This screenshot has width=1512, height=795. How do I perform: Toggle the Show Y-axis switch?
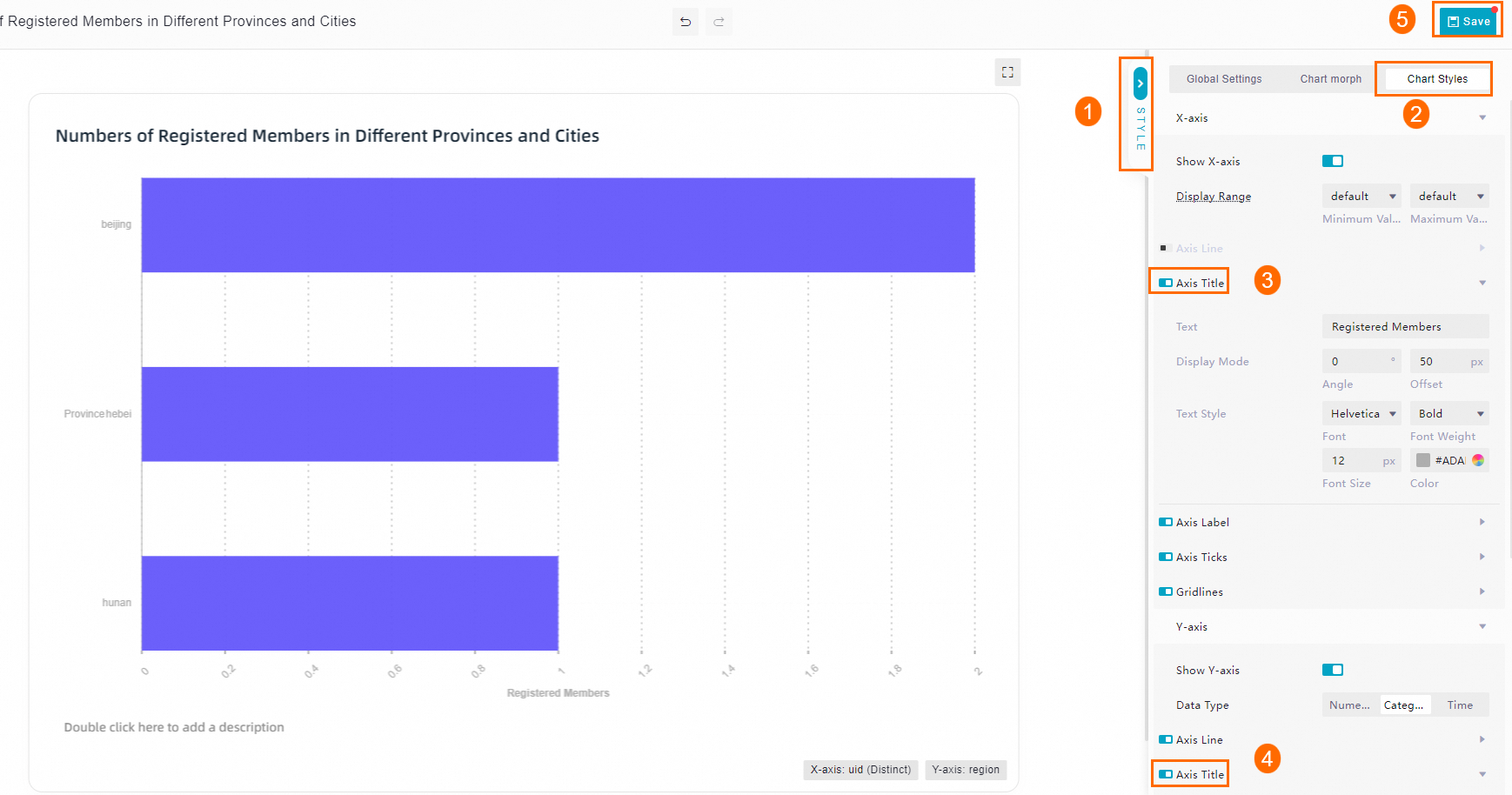[1333, 670]
